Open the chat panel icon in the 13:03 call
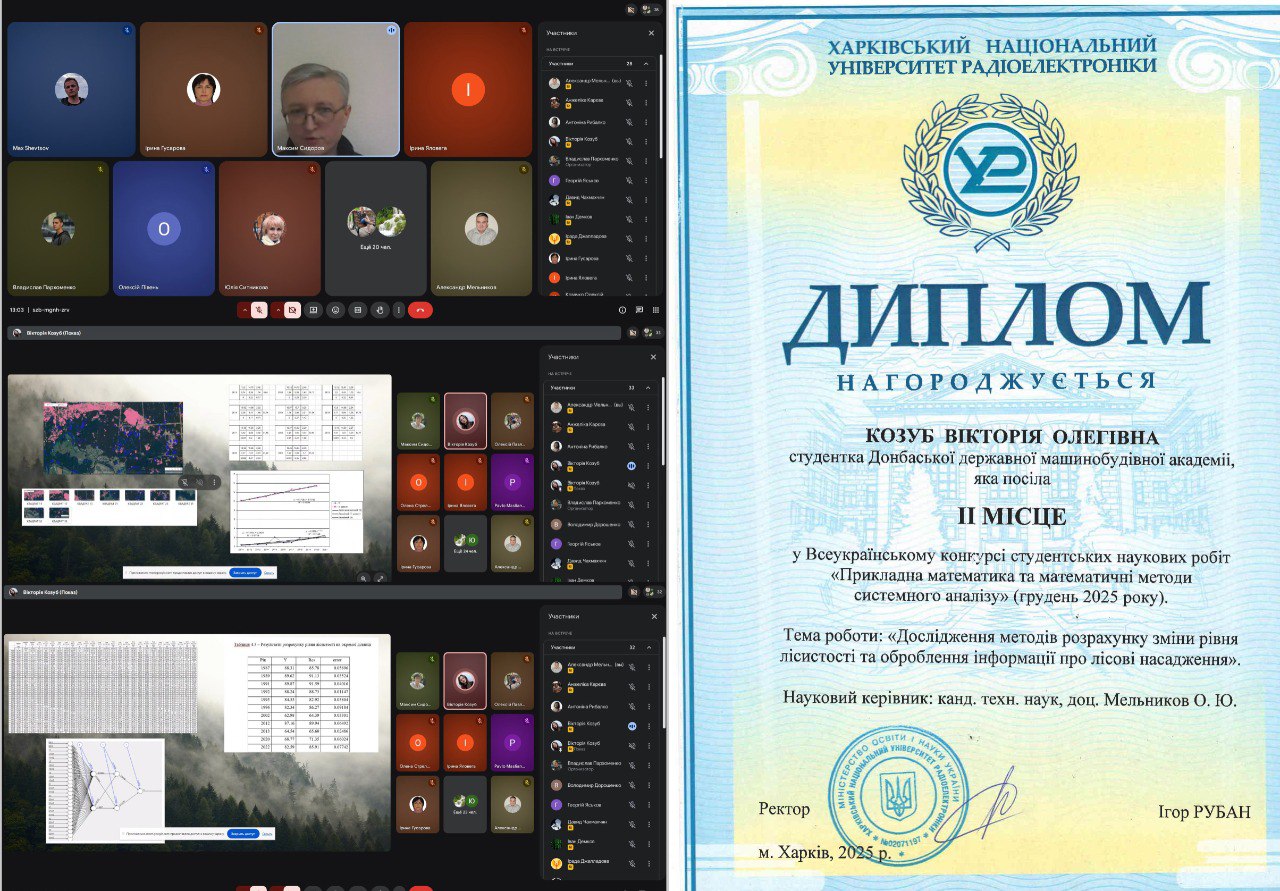1280x891 pixels. 639,310
